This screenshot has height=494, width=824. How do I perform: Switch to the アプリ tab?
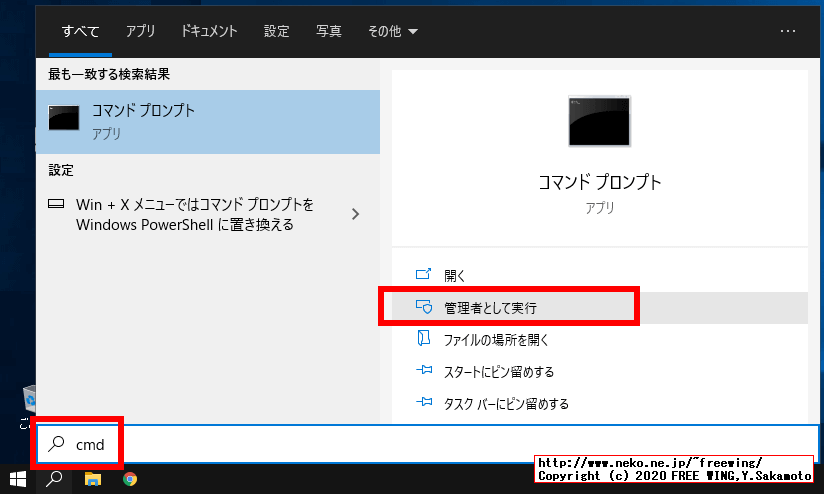coord(140,32)
